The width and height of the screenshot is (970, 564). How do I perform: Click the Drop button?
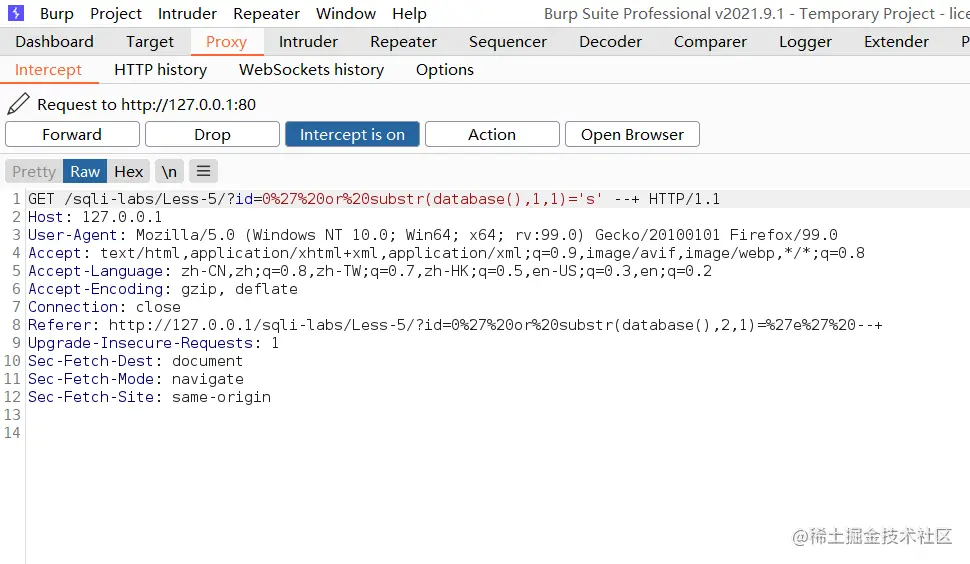[x=212, y=134]
